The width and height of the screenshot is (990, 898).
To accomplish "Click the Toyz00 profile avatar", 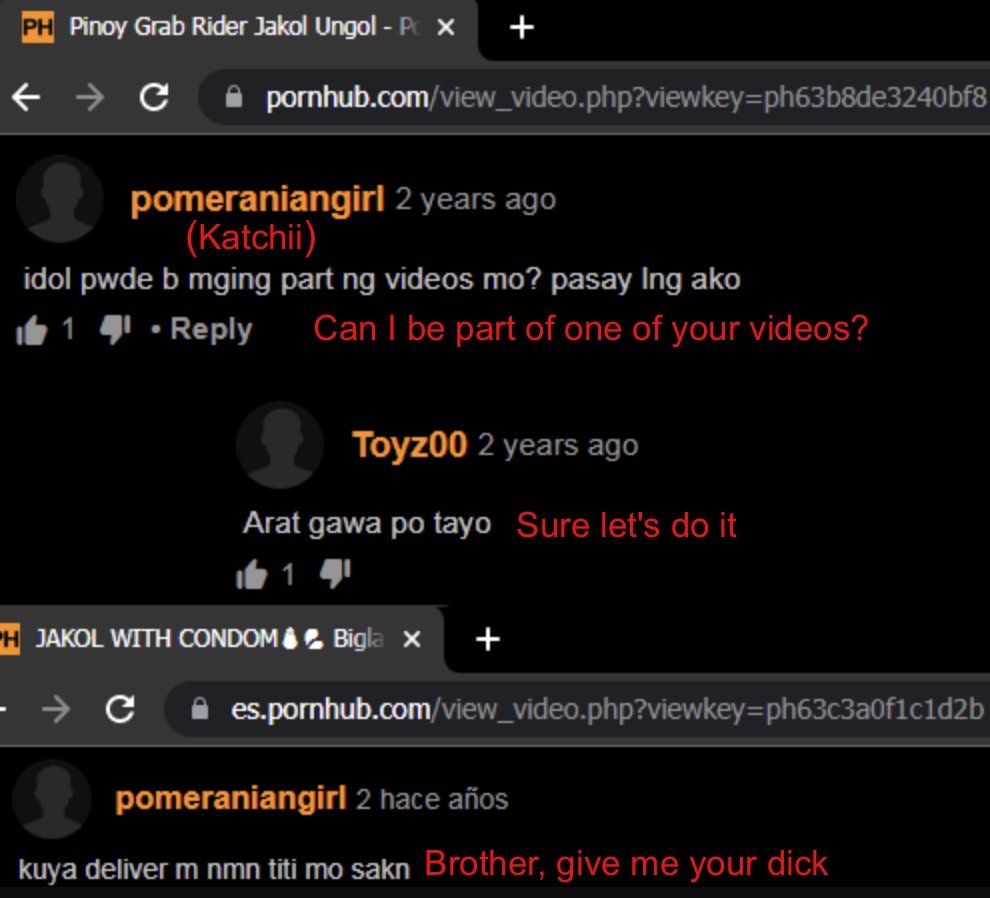I will pyautogui.click(x=280, y=445).
